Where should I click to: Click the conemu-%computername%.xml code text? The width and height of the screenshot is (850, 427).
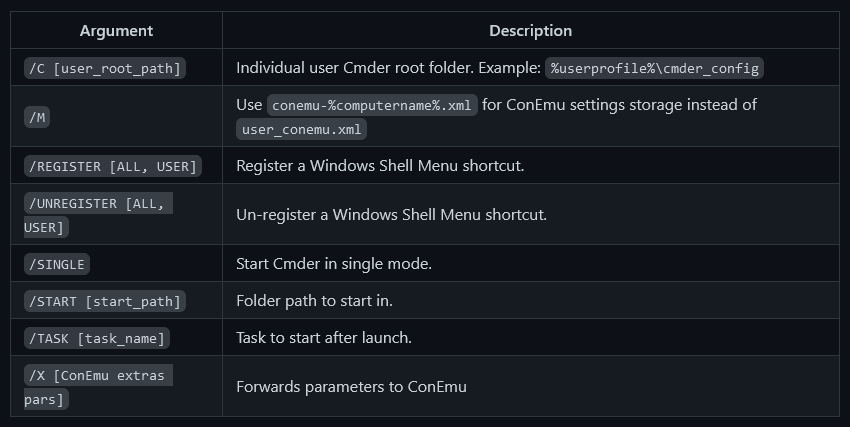click(372, 105)
